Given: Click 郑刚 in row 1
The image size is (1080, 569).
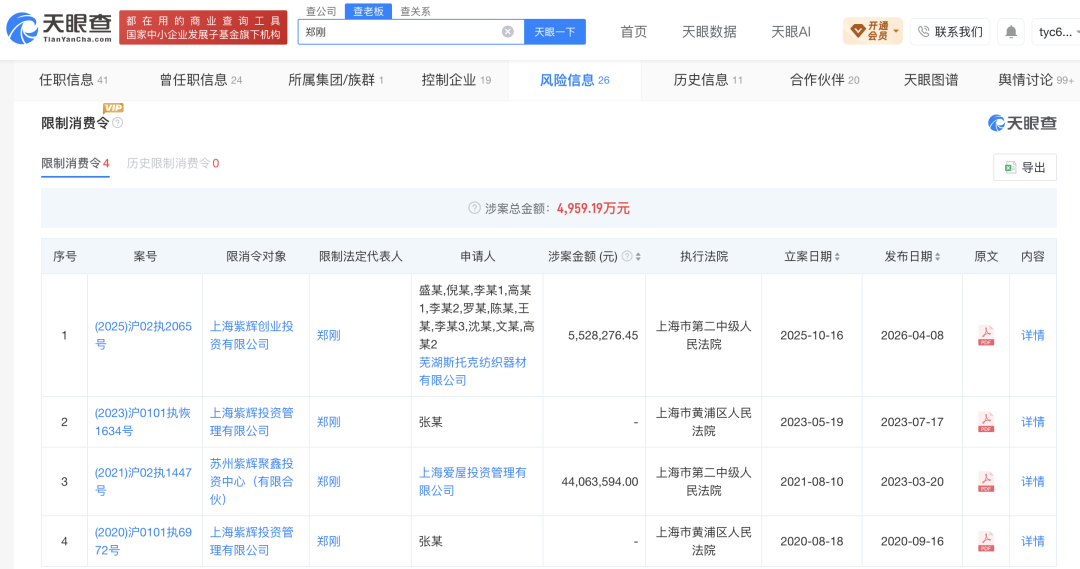Looking at the screenshot, I should [x=329, y=335].
